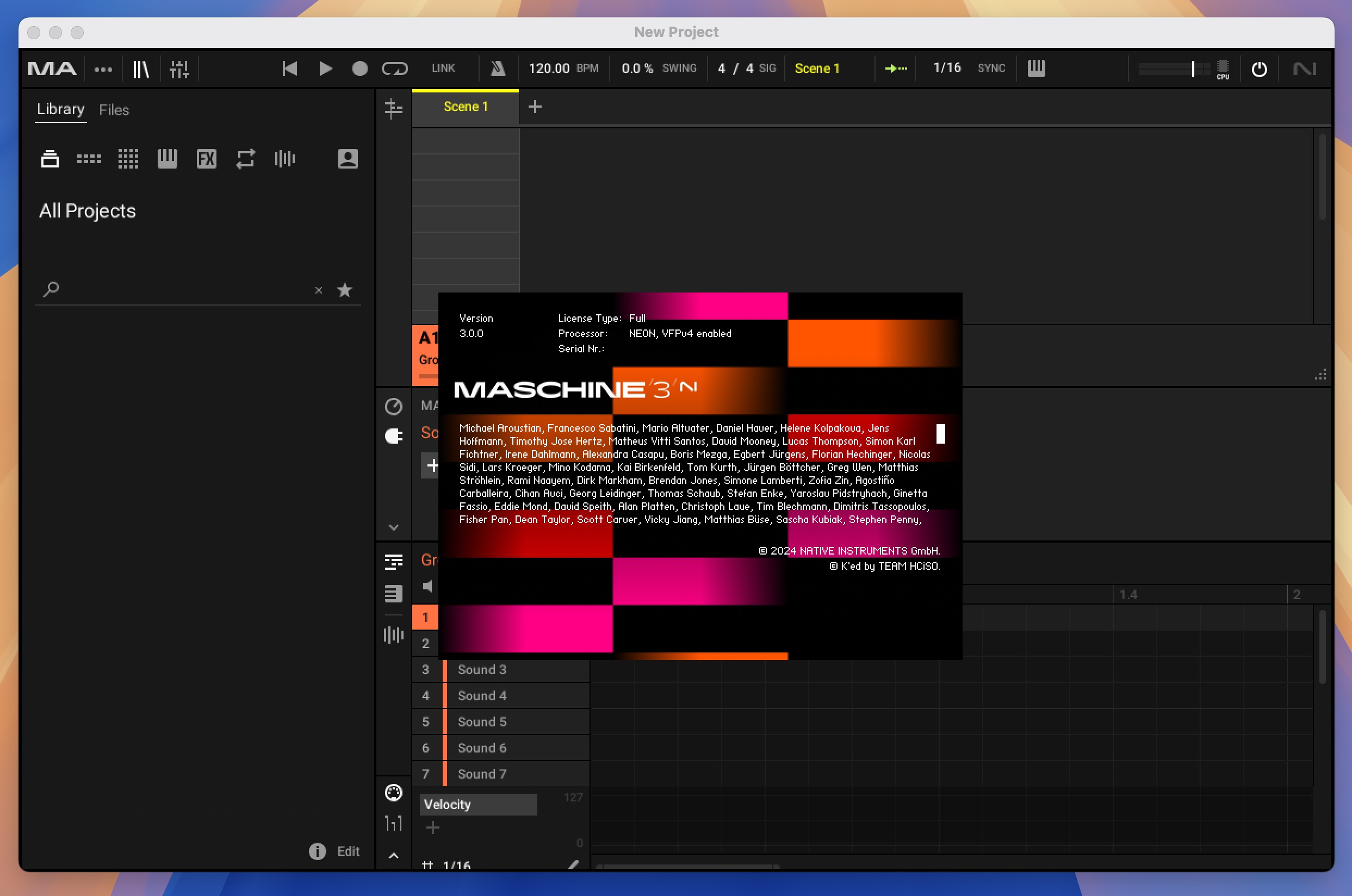This screenshot has height=896, width=1352.
Task: Click the about dialog credits scrollbar
Action: [940, 434]
